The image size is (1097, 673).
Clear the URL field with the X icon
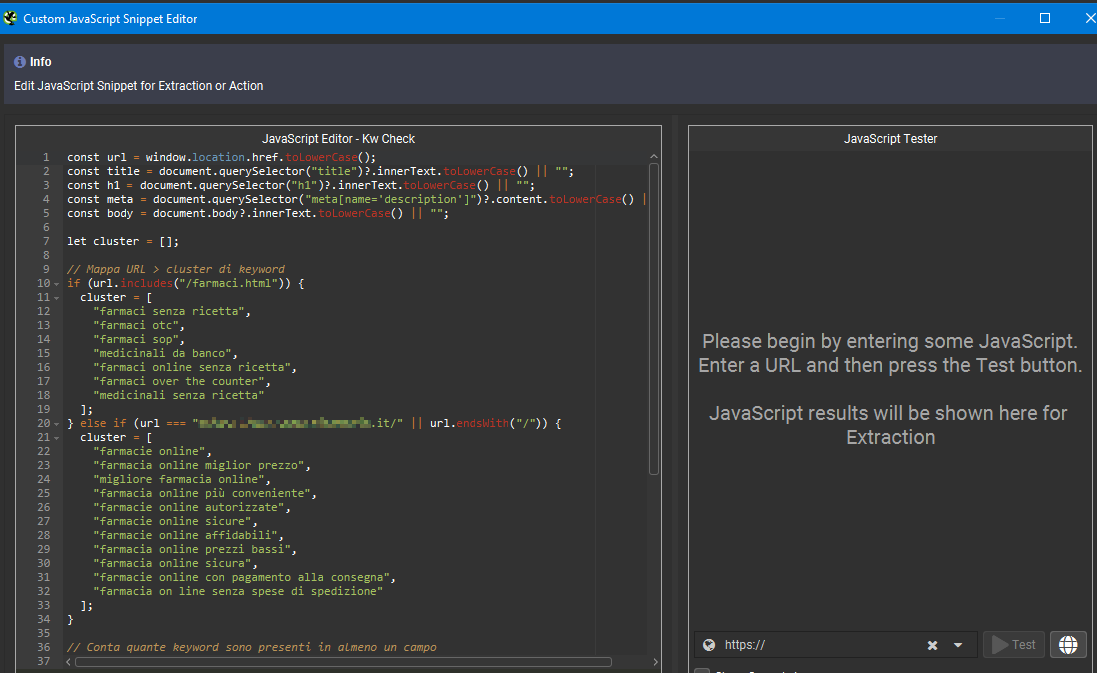tap(932, 646)
